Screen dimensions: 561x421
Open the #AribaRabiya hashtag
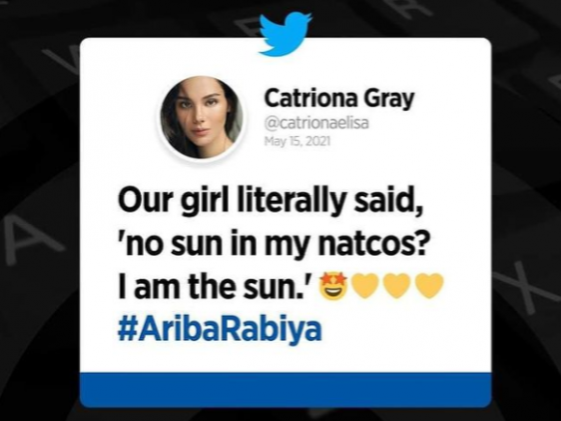[220, 329]
